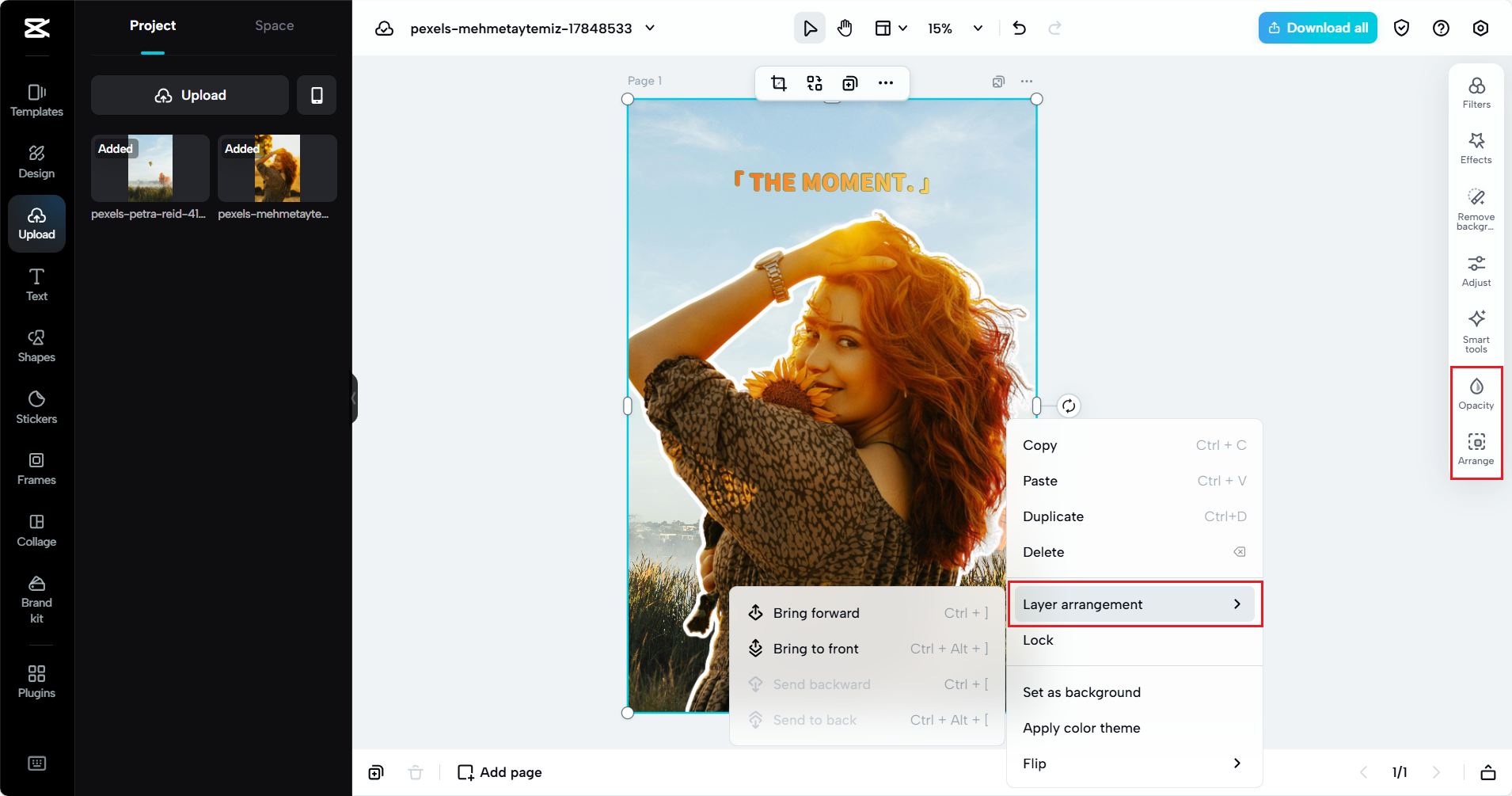The width and height of the screenshot is (1512, 796).
Task: Open the Plugins sidebar panel
Action: coord(36,682)
